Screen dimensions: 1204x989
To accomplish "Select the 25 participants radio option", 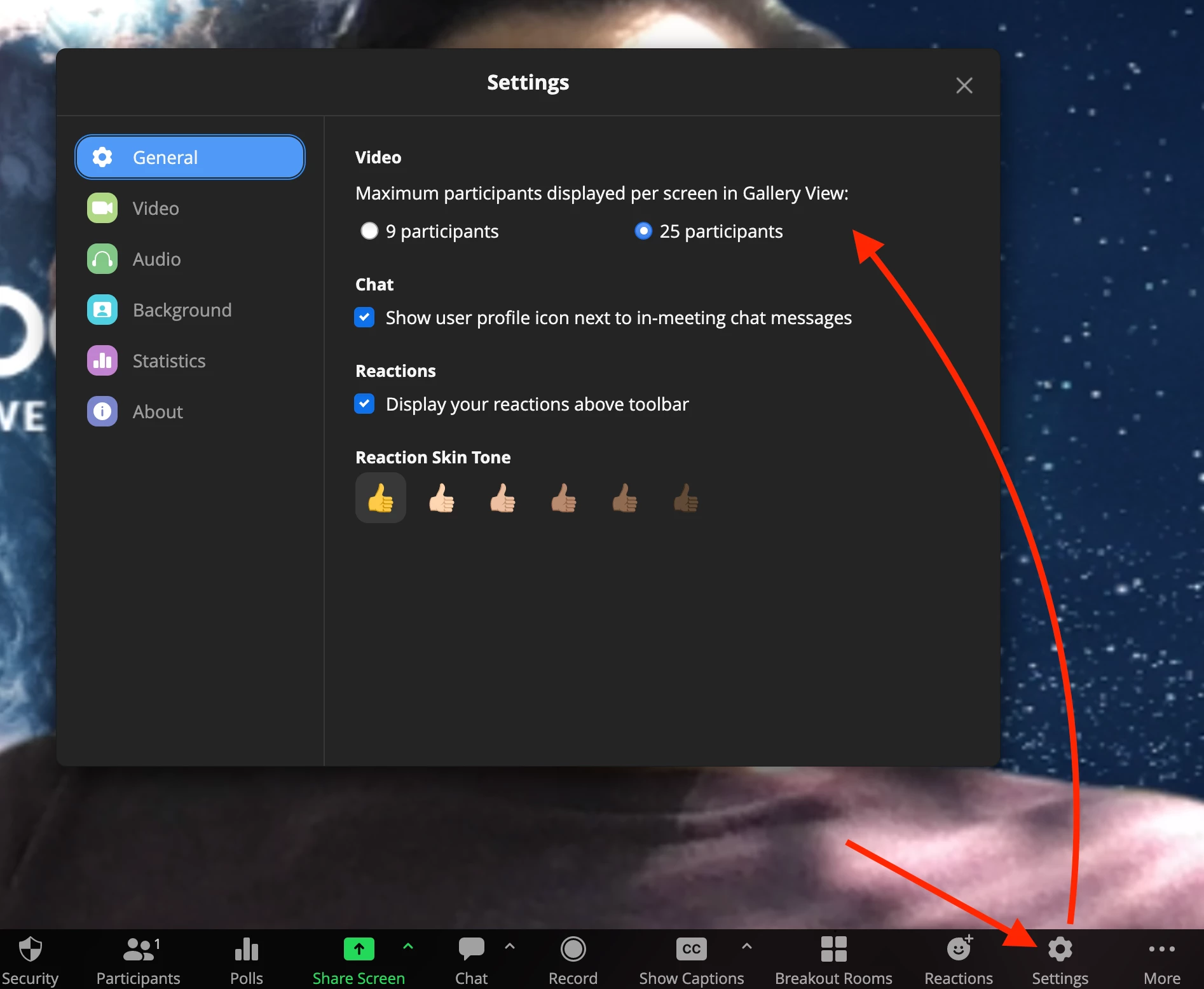I will tap(643, 231).
